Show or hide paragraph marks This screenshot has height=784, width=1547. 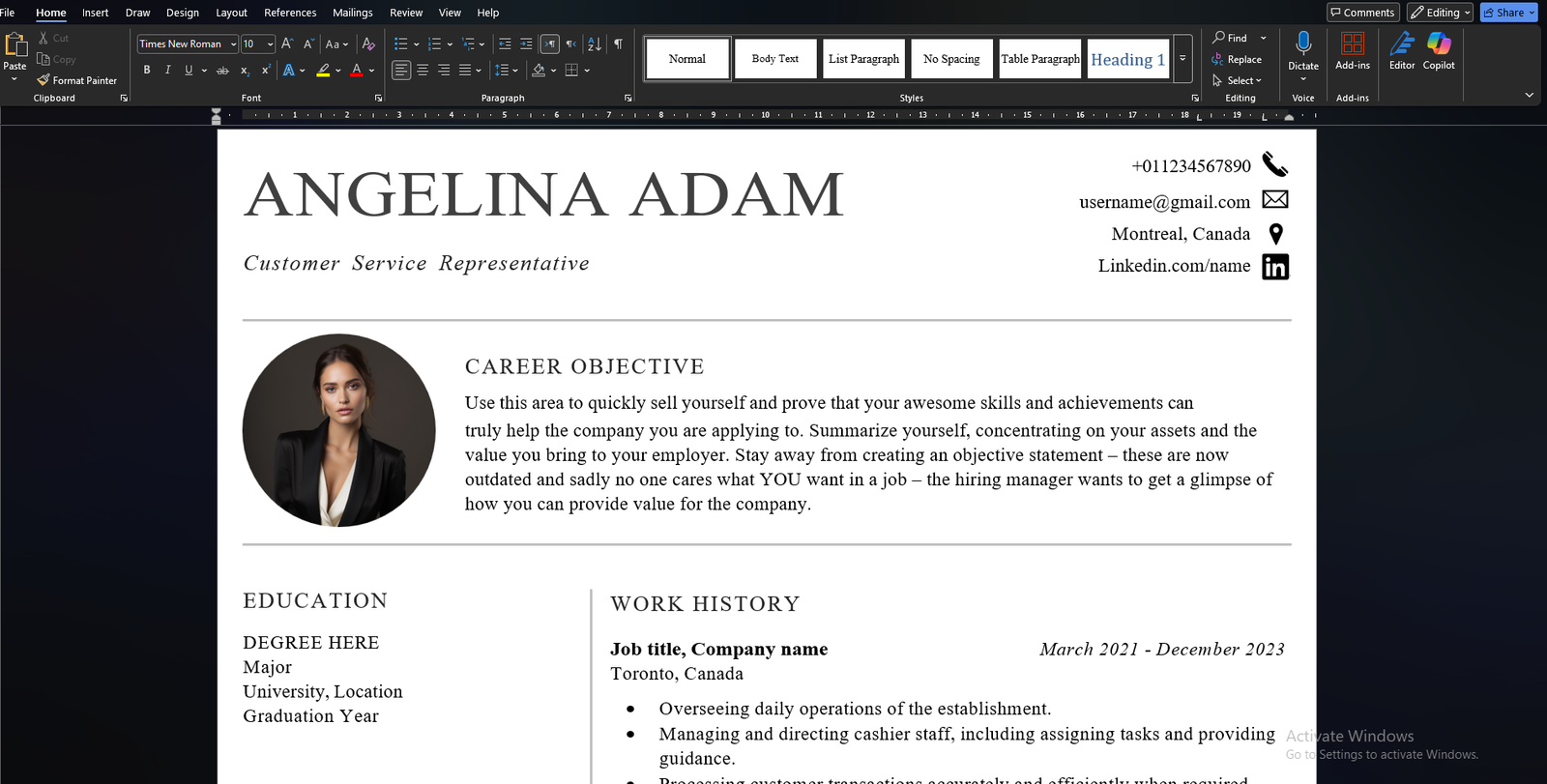coord(618,44)
